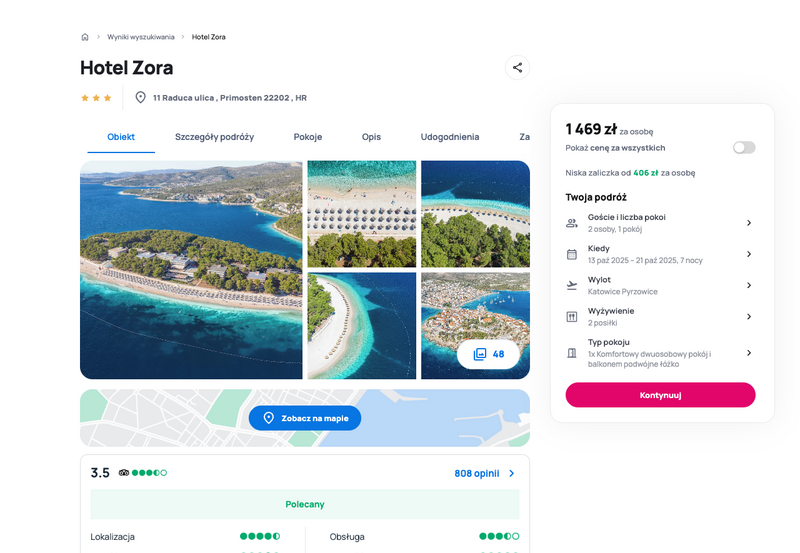This screenshot has height=553, width=800.
Task: Open the large aerial hotel photo
Action: click(191, 270)
